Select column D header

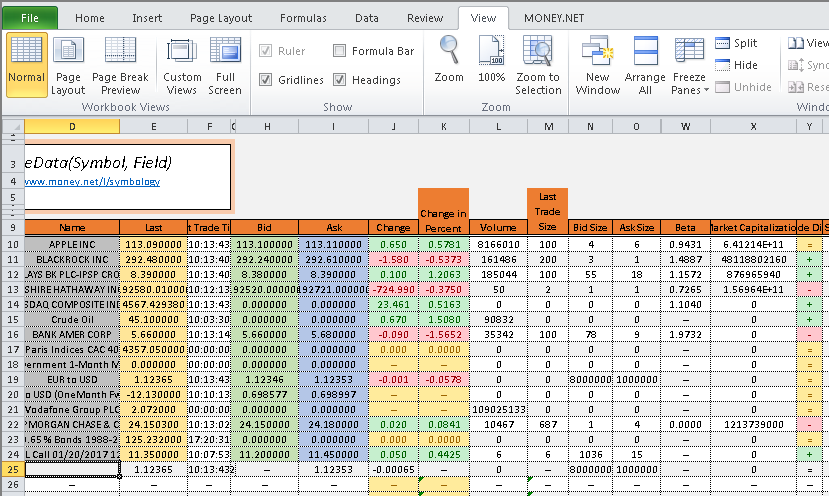72,126
